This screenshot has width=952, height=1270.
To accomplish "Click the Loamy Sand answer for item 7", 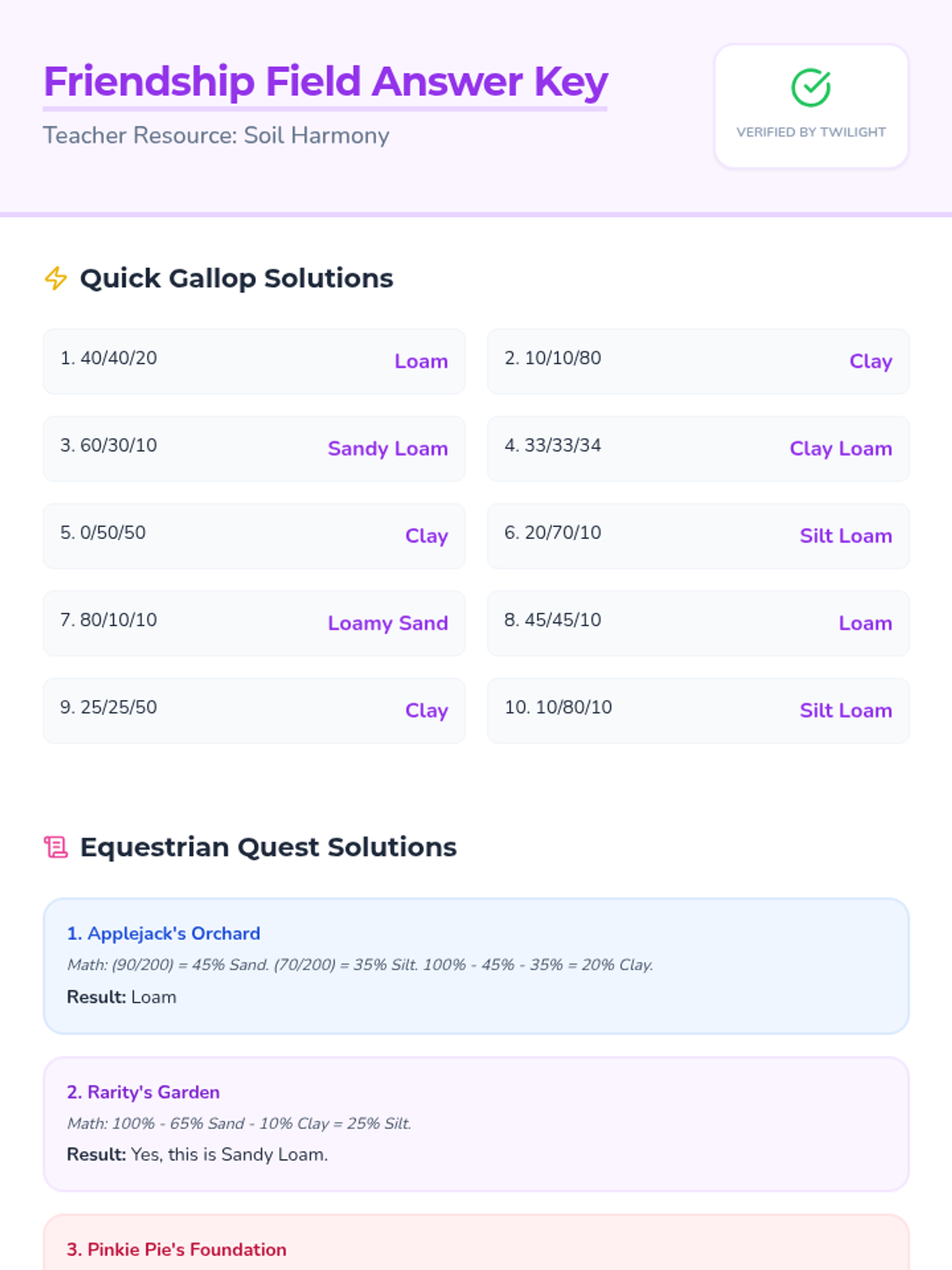I will pyautogui.click(x=388, y=623).
